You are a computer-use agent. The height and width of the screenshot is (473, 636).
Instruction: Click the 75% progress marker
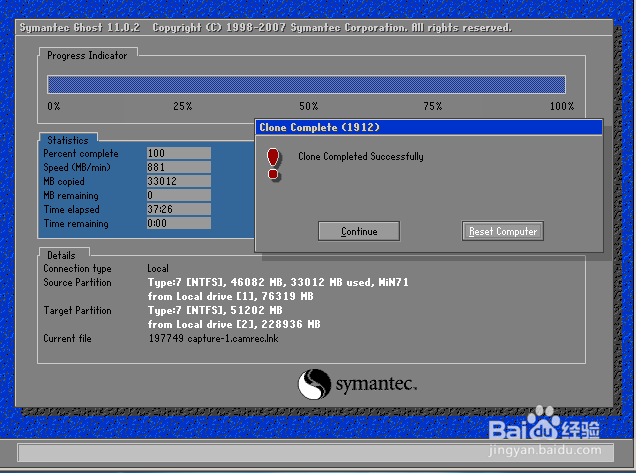432,106
